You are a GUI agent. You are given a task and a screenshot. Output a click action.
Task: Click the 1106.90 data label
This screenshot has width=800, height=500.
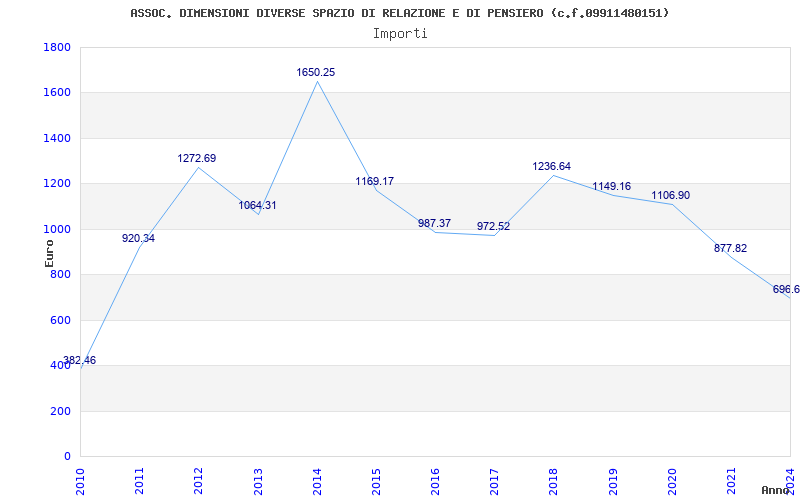[x=670, y=196]
